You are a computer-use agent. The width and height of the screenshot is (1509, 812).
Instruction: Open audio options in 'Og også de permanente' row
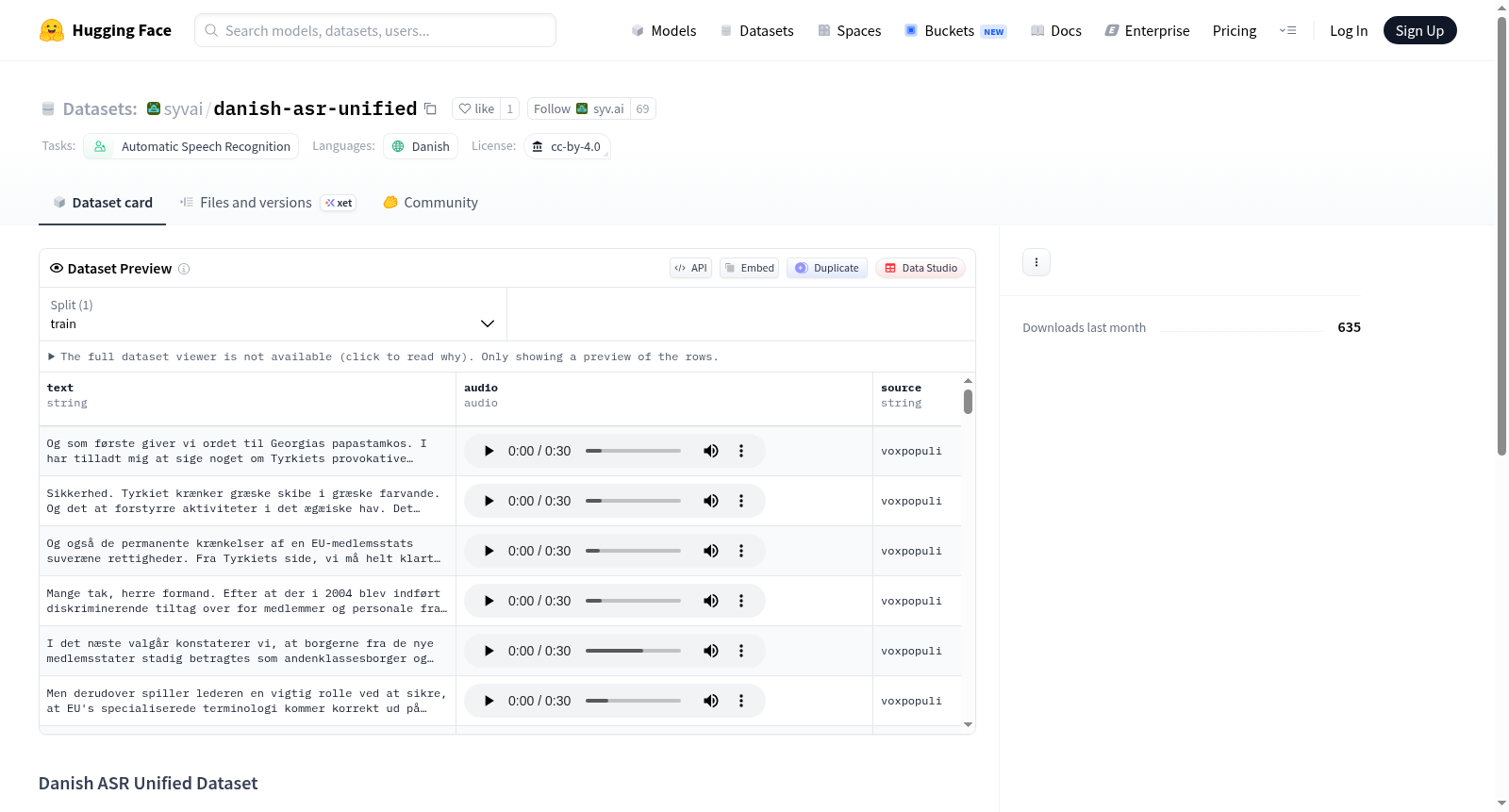point(741,551)
